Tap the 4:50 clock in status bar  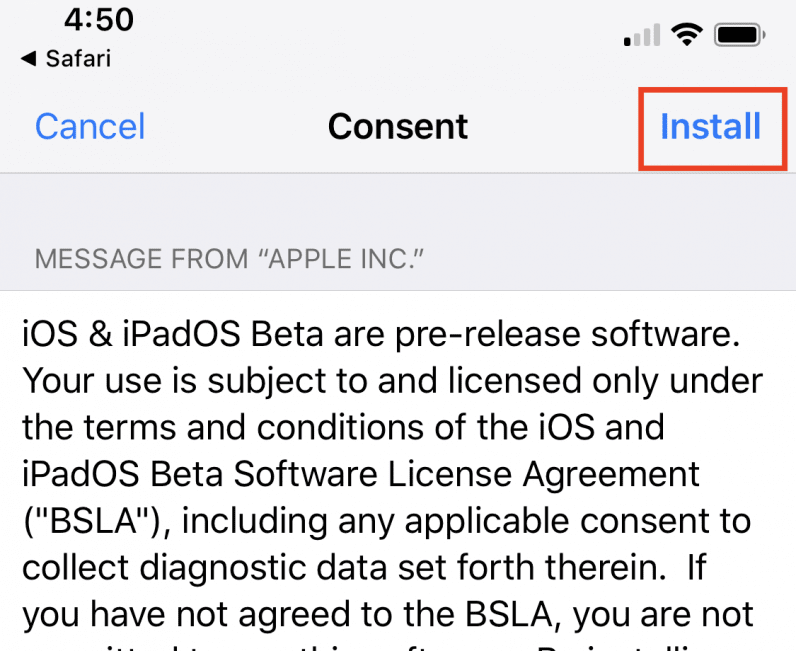pos(99,19)
